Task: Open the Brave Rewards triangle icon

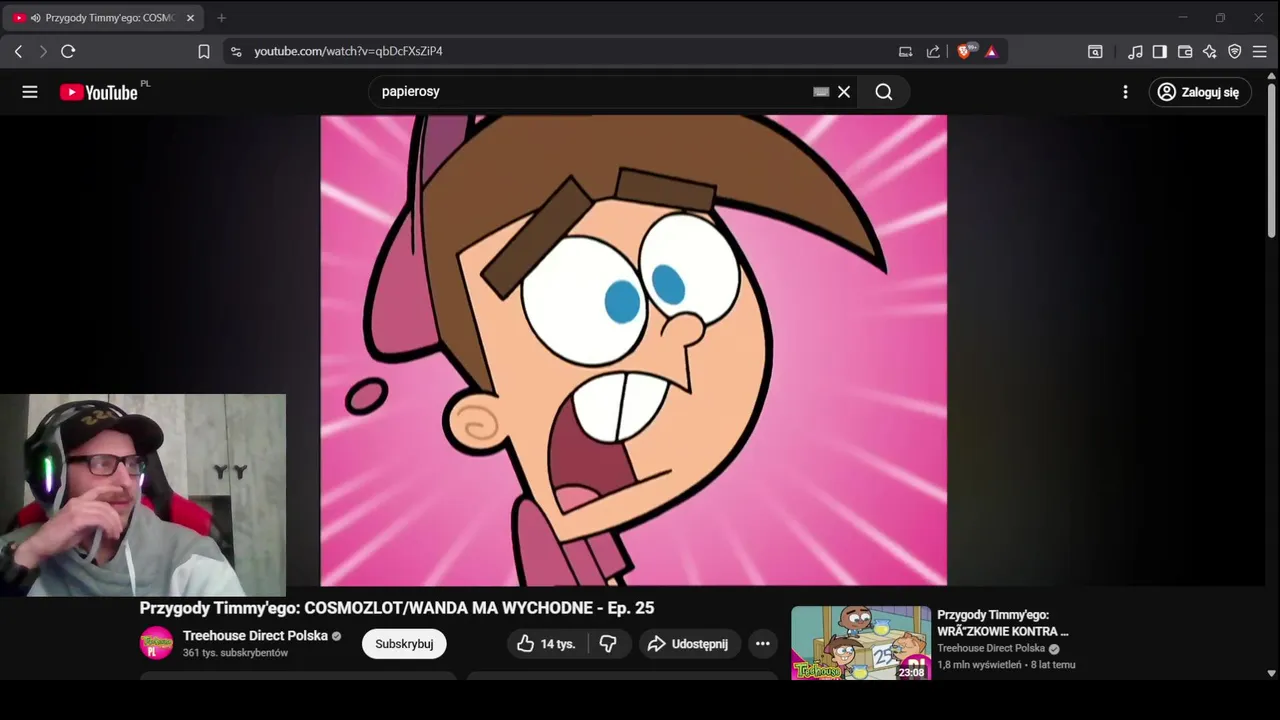Action: pyautogui.click(x=991, y=51)
